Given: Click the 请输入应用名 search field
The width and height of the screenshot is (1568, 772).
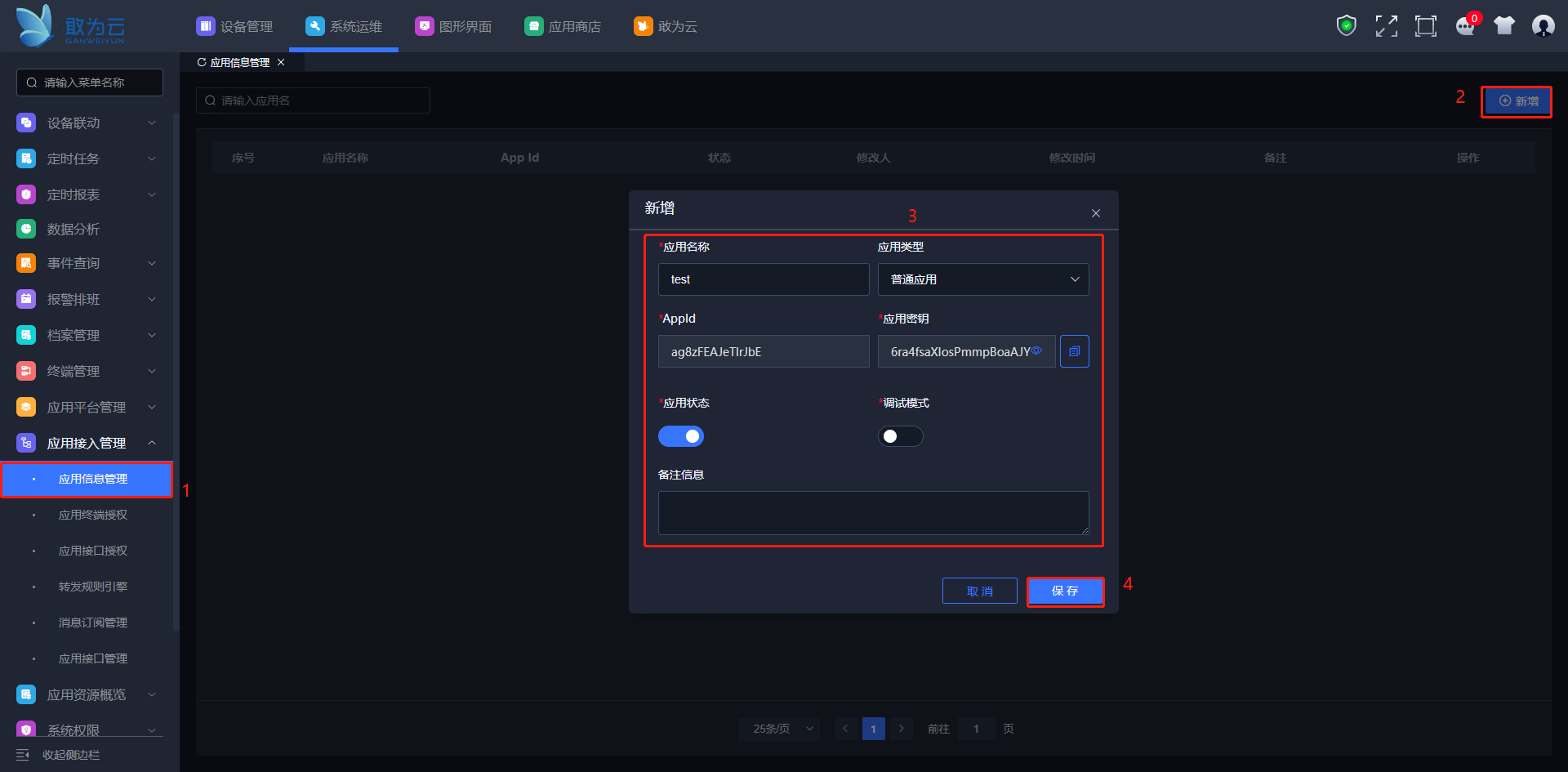Looking at the screenshot, I should tap(313, 100).
